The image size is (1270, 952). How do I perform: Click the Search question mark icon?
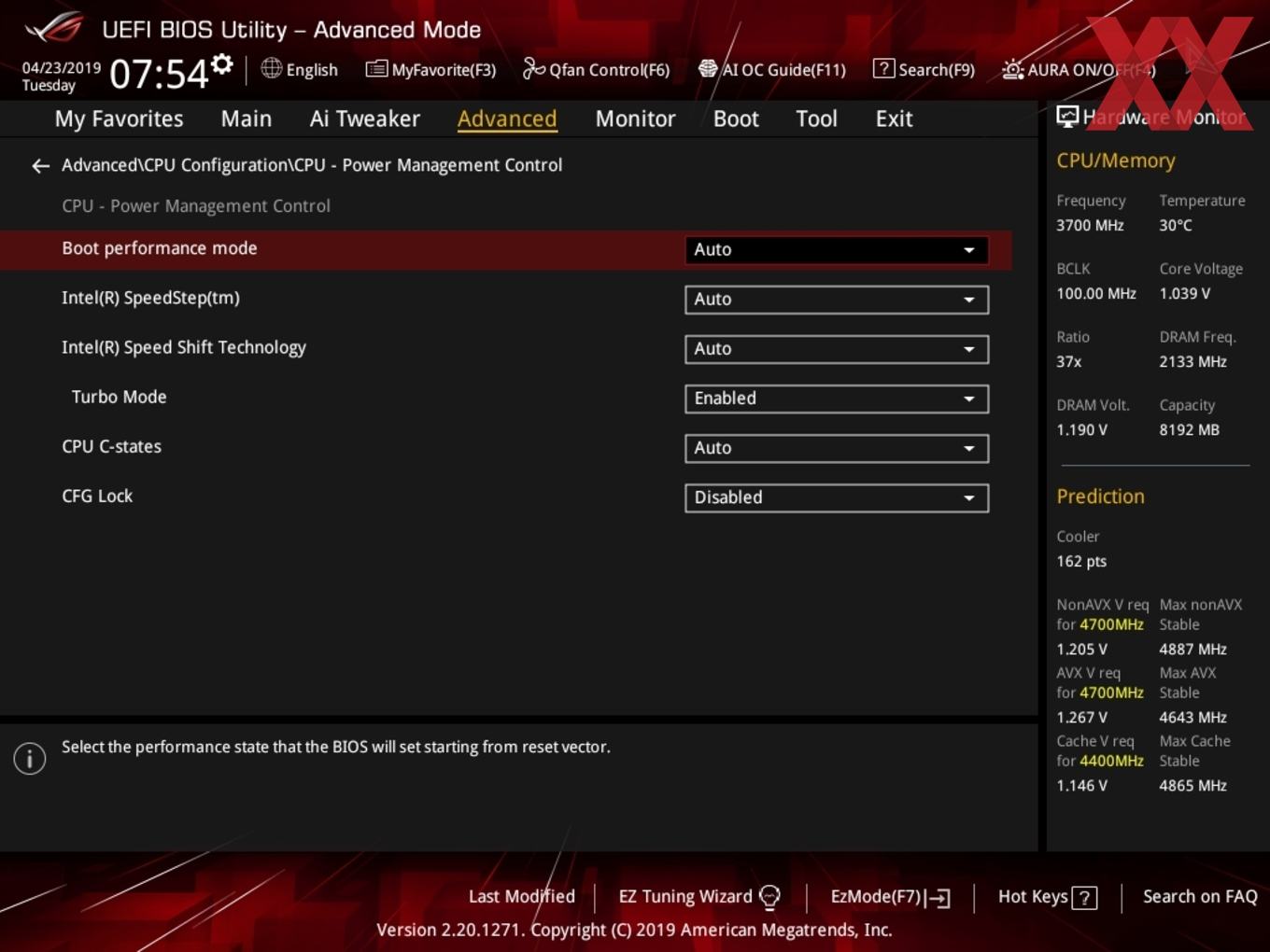[x=883, y=68]
